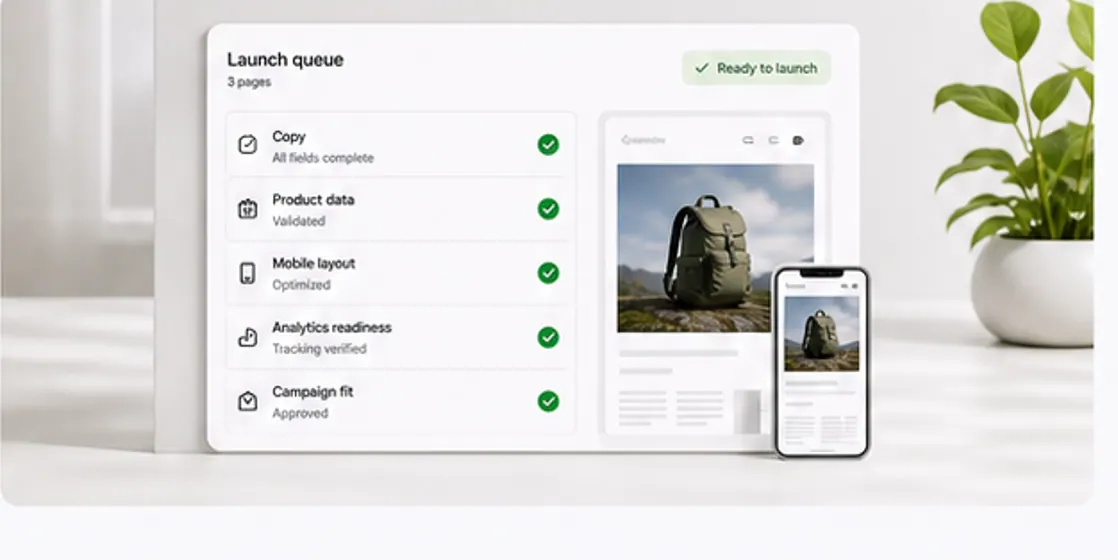Select the Launch queue heading
This screenshot has width=1118, height=560.
pyautogui.click(x=285, y=60)
